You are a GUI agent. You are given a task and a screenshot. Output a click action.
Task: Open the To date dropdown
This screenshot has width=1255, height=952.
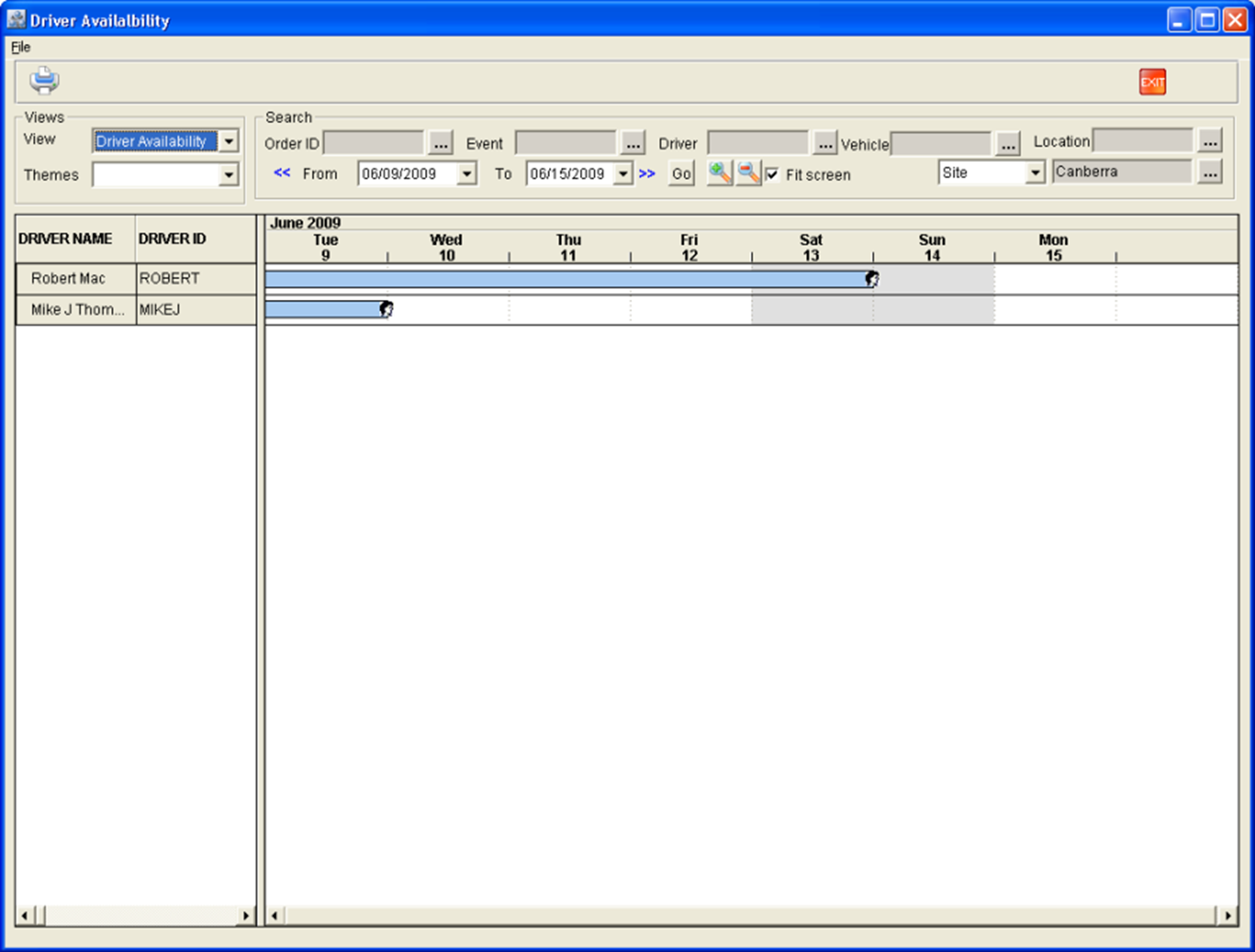(x=622, y=174)
